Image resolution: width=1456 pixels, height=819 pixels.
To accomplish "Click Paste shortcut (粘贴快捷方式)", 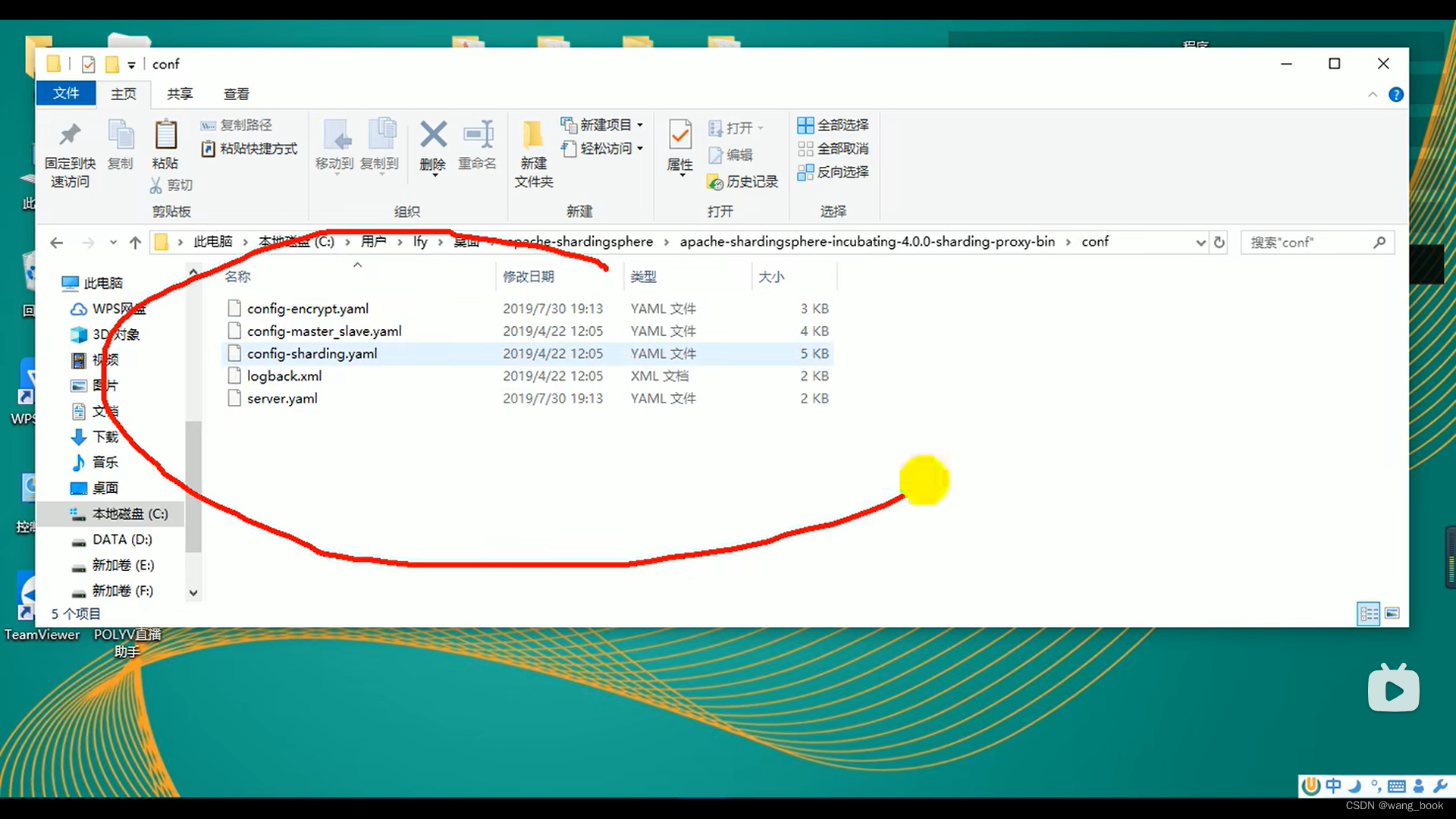I will coord(249,149).
